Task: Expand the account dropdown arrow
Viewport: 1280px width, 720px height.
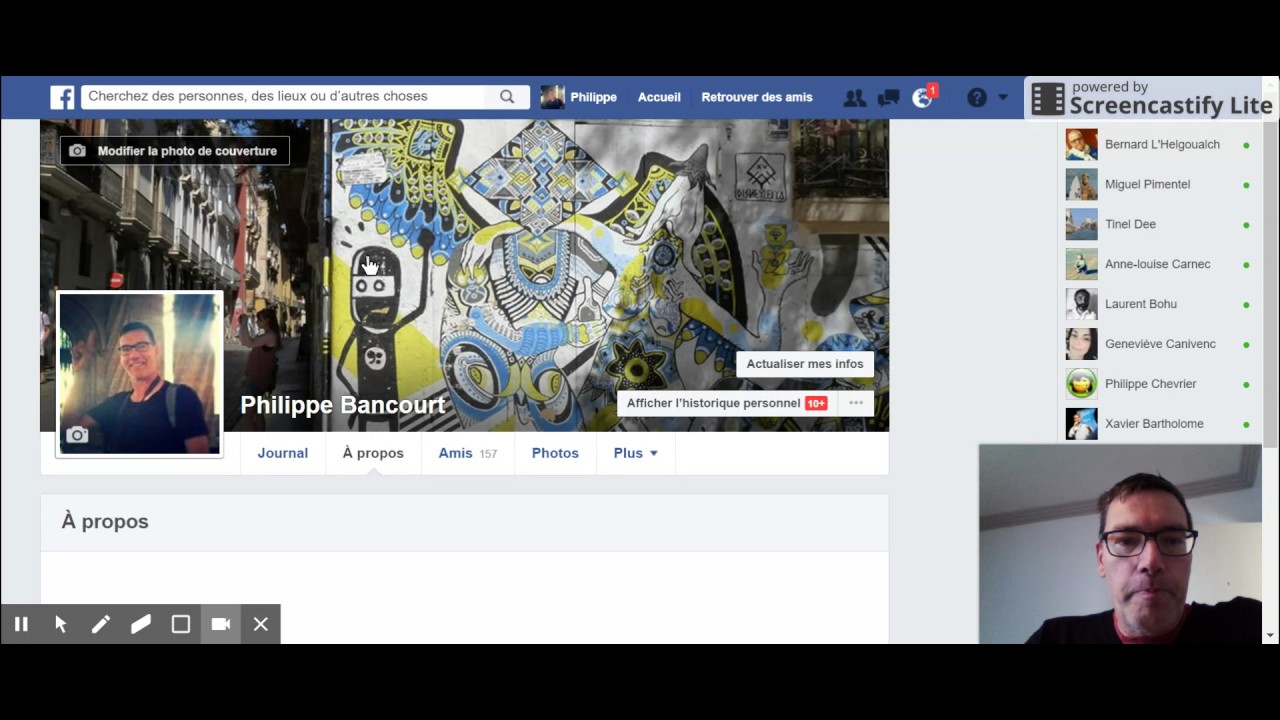Action: pyautogui.click(x=1003, y=97)
